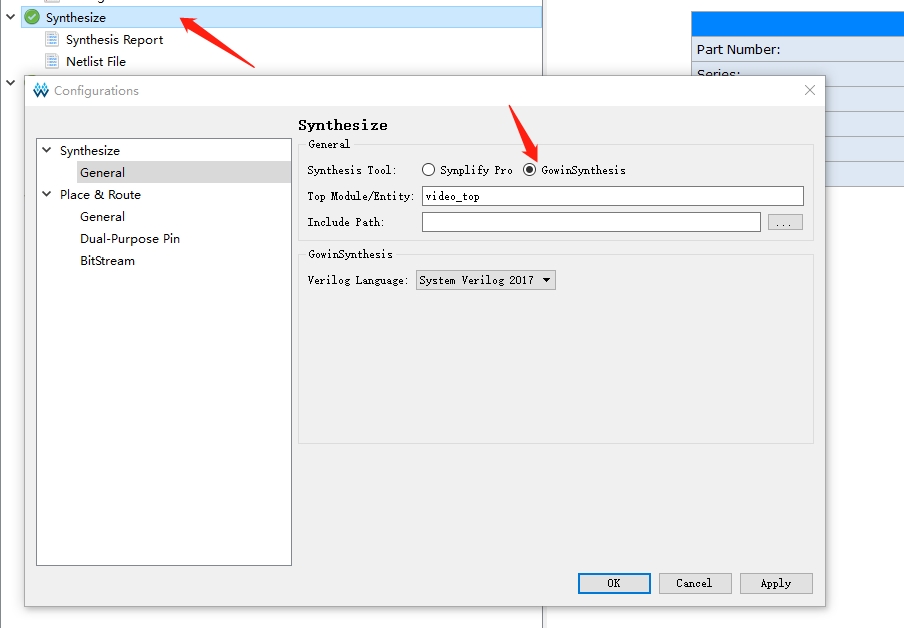
Task: Click the Top Module/Entity input field
Action: [612, 196]
